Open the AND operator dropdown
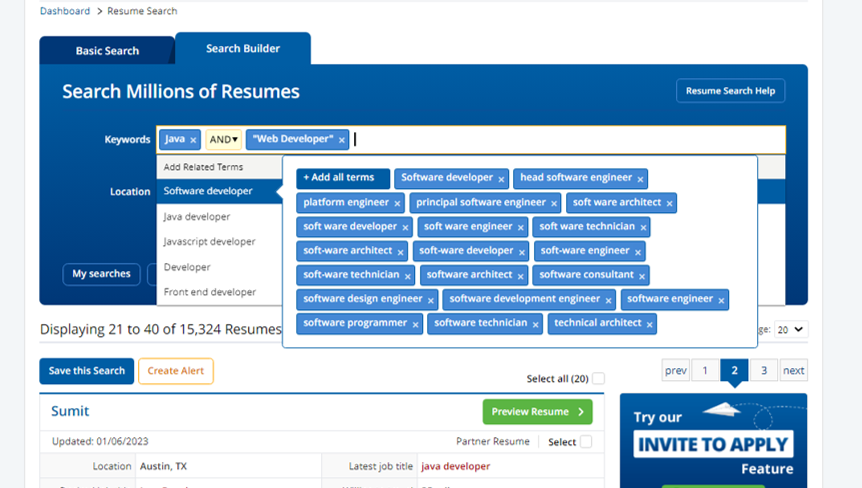This screenshot has width=862, height=488. (224, 140)
